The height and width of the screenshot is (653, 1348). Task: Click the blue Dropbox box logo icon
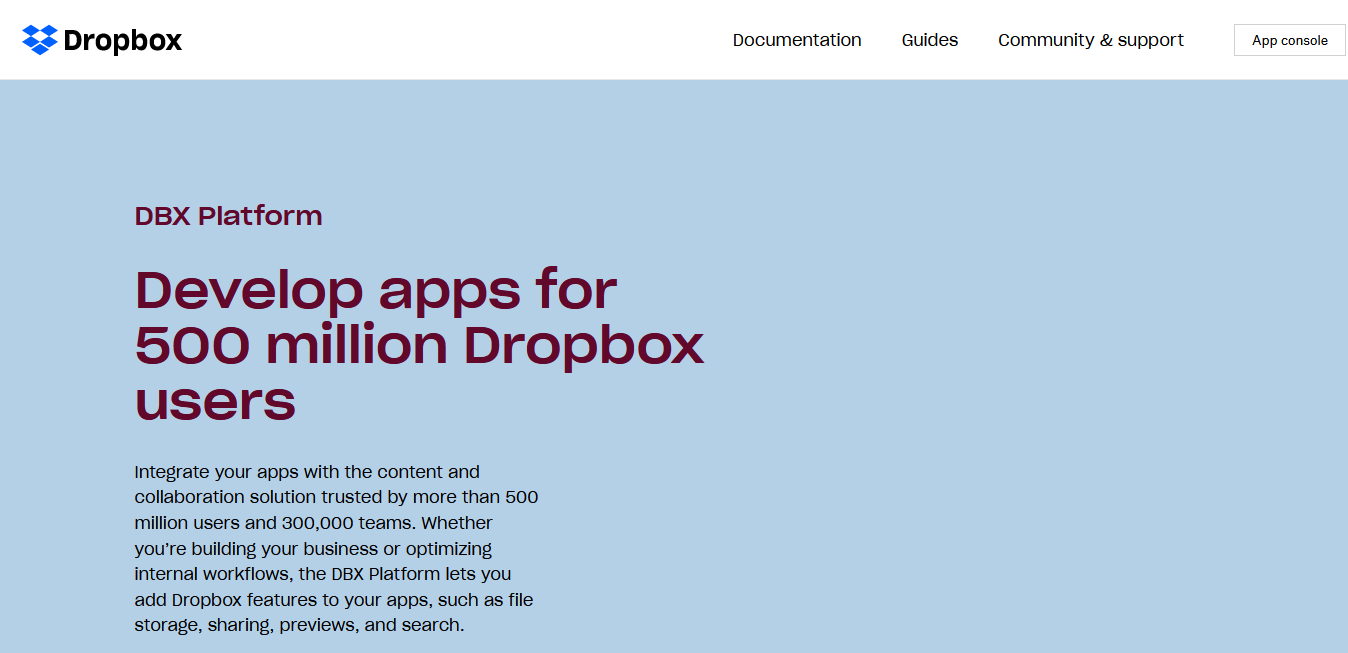[40, 40]
